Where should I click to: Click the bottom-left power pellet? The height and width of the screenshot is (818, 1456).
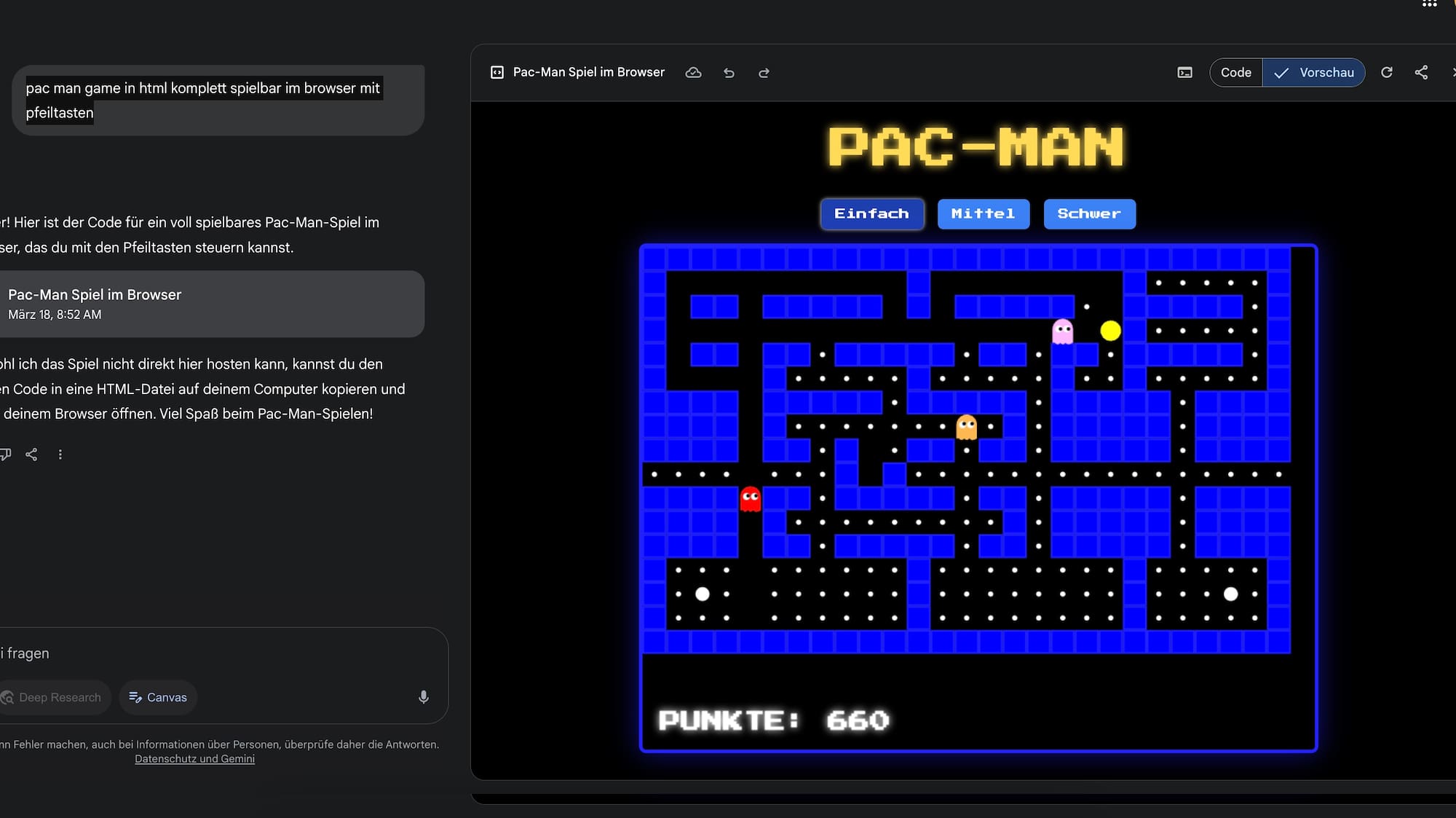pos(703,594)
